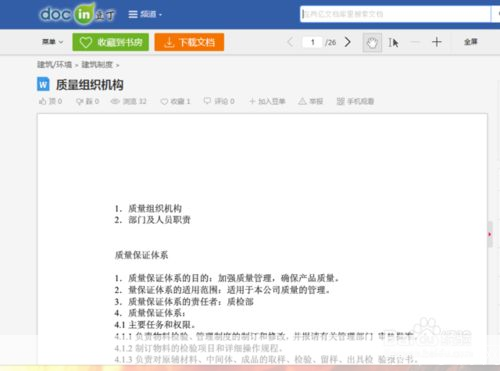Click the red-arrow side panel handle
The image size is (500, 371).
point(490,234)
